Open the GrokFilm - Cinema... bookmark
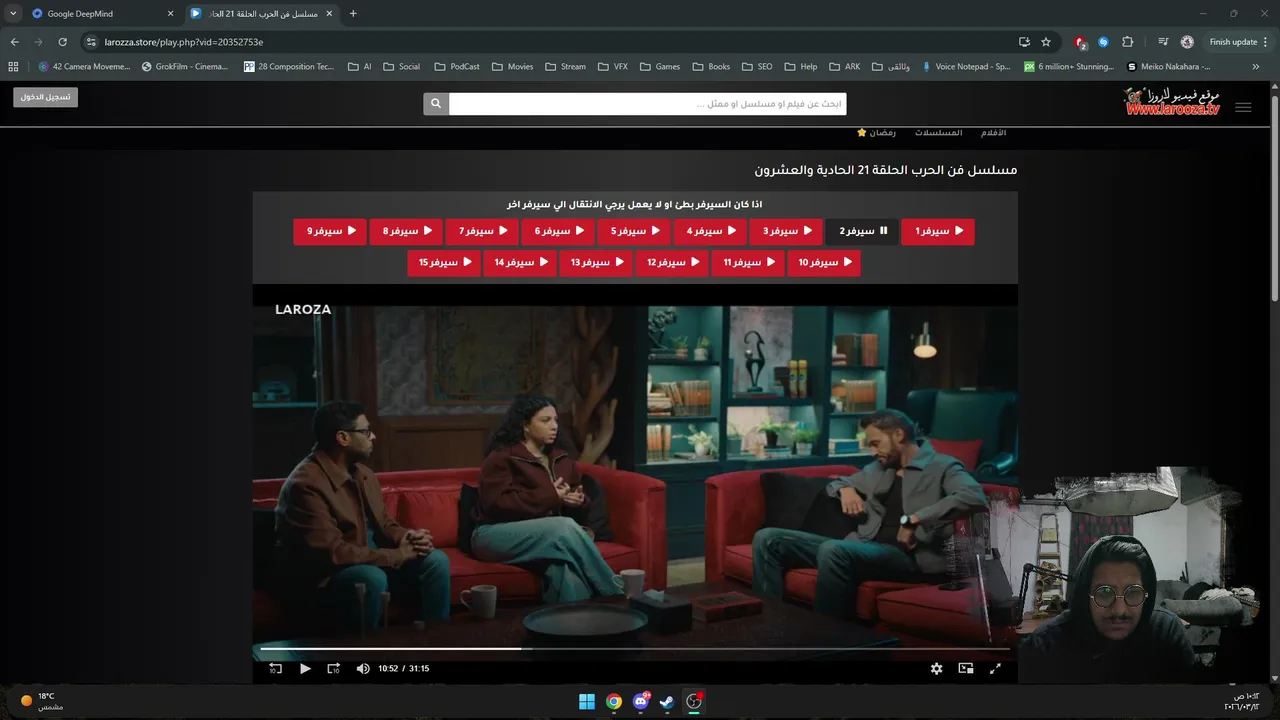The height and width of the screenshot is (720, 1280). (x=185, y=67)
